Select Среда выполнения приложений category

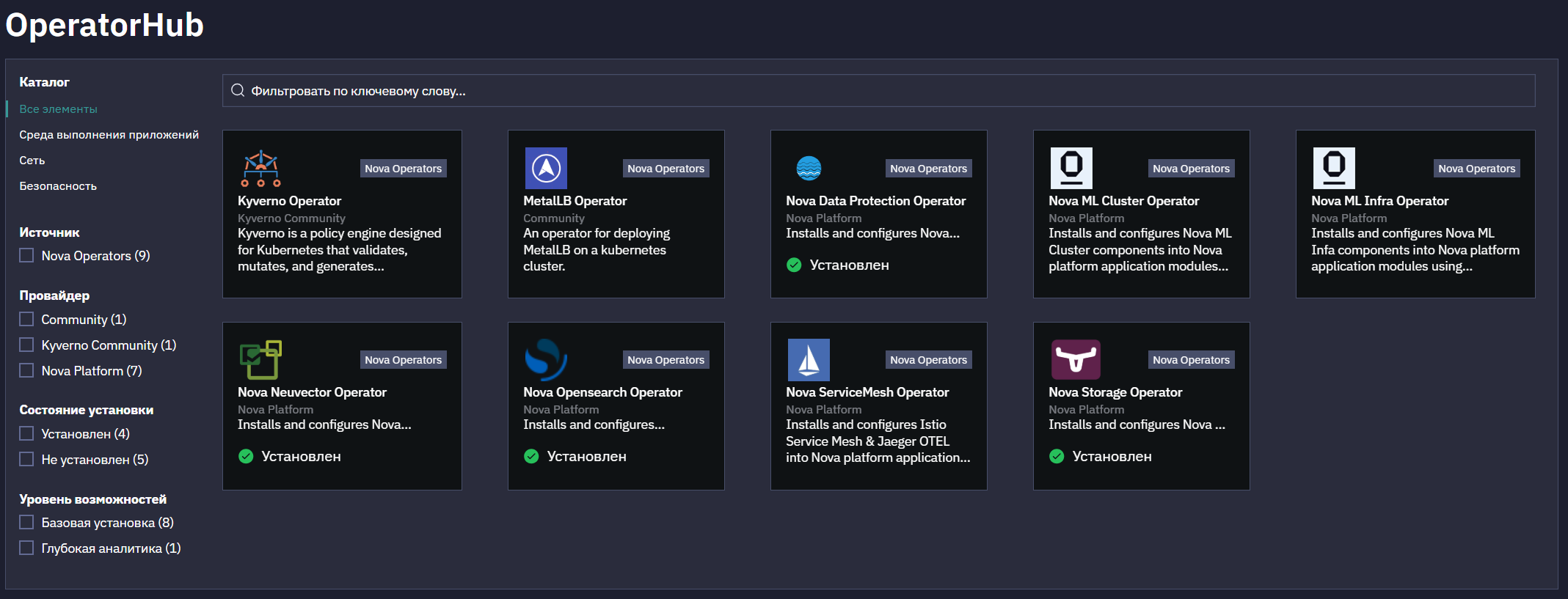[109, 134]
